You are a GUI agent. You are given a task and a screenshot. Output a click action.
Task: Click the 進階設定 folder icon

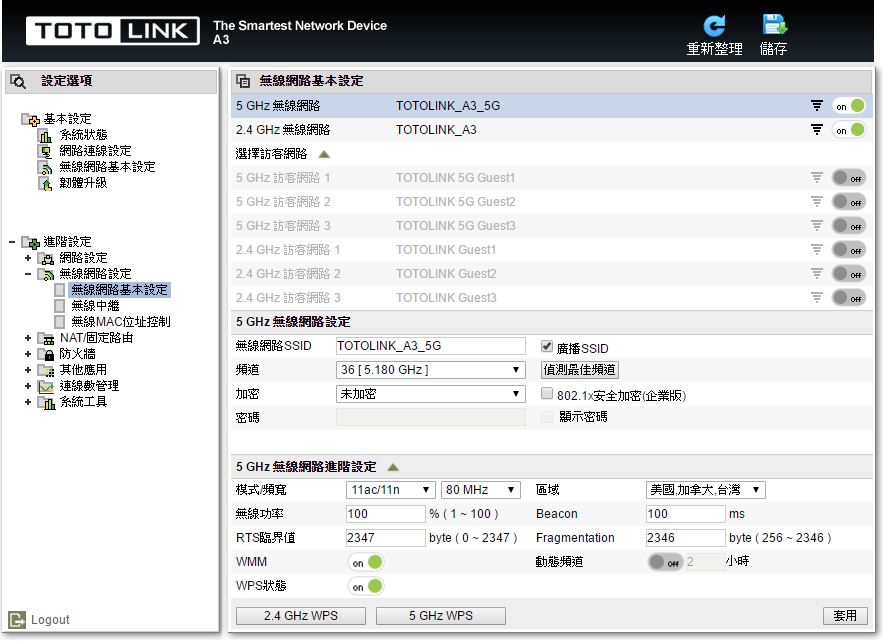(30, 242)
